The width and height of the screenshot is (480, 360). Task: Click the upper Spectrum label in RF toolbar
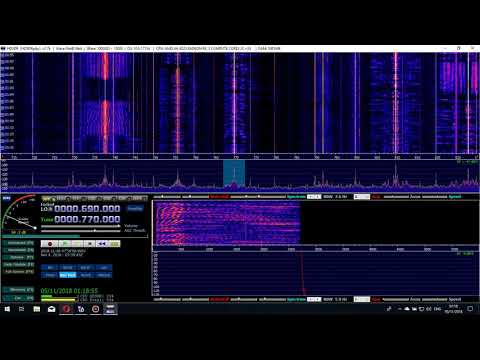click(x=296, y=197)
